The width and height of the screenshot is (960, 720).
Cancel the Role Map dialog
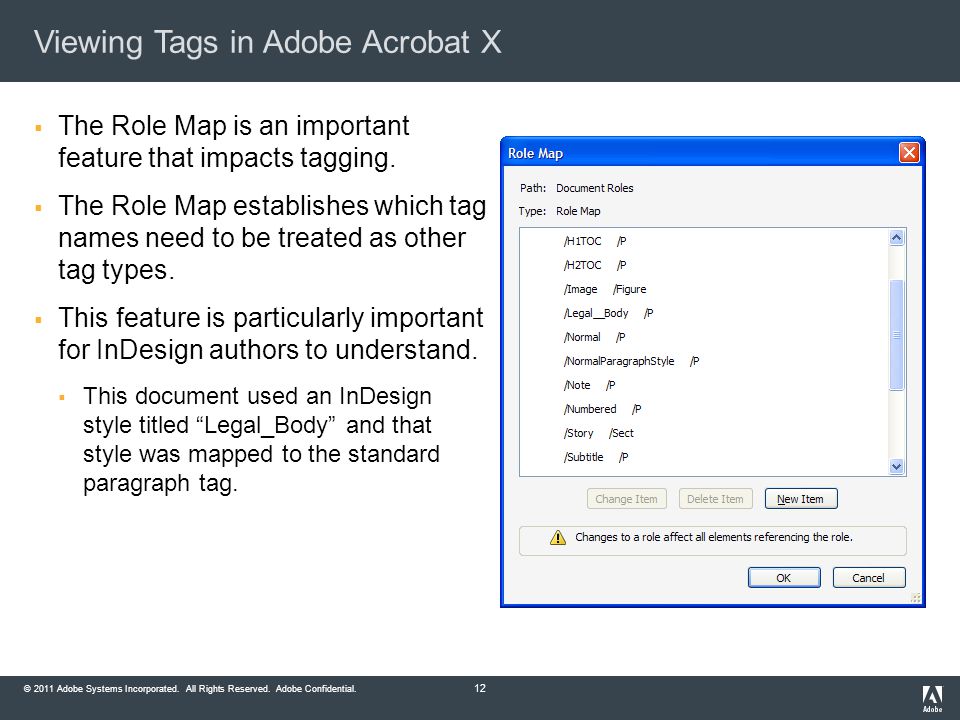pyautogui.click(x=869, y=577)
